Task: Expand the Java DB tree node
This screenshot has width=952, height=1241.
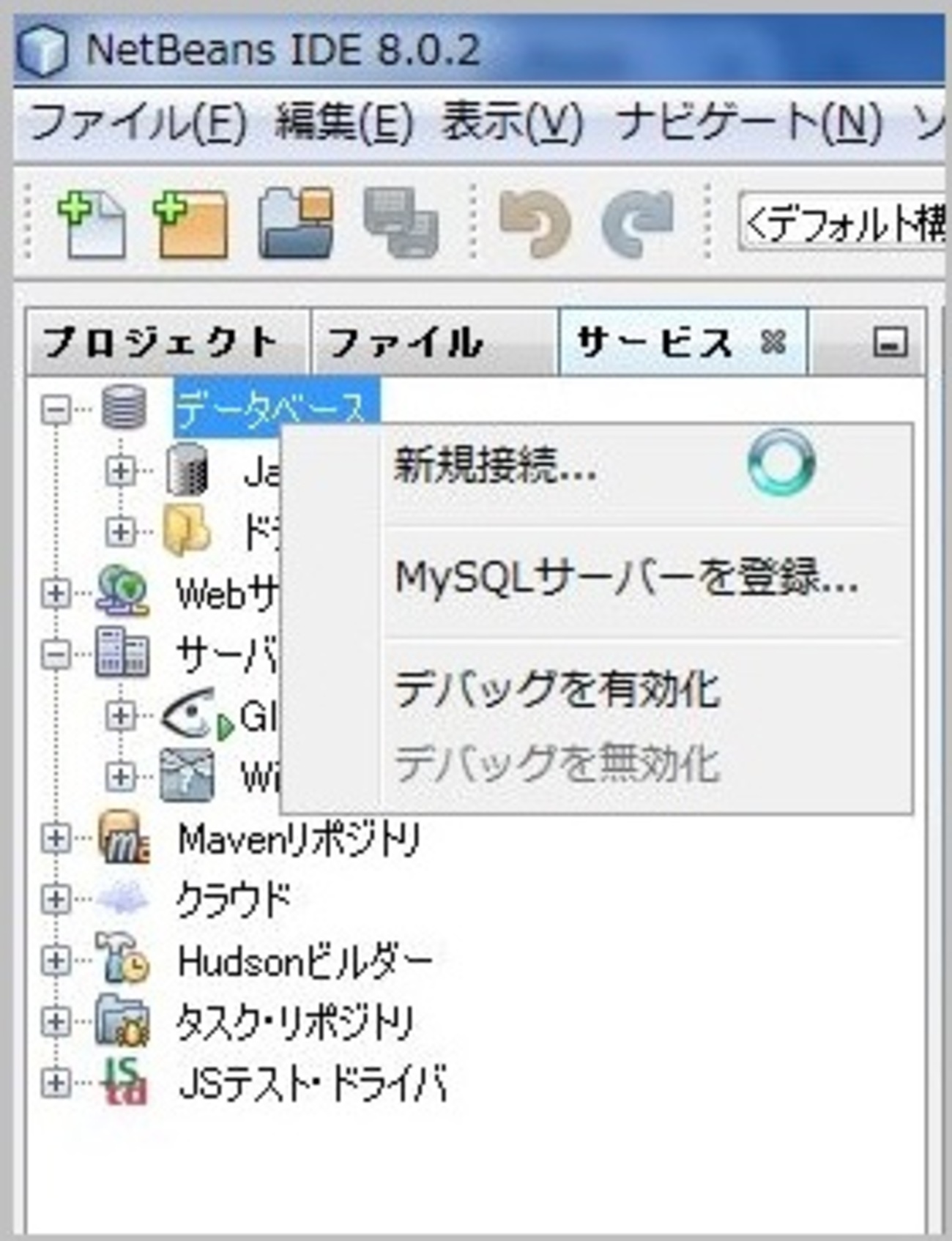Action: click(121, 471)
